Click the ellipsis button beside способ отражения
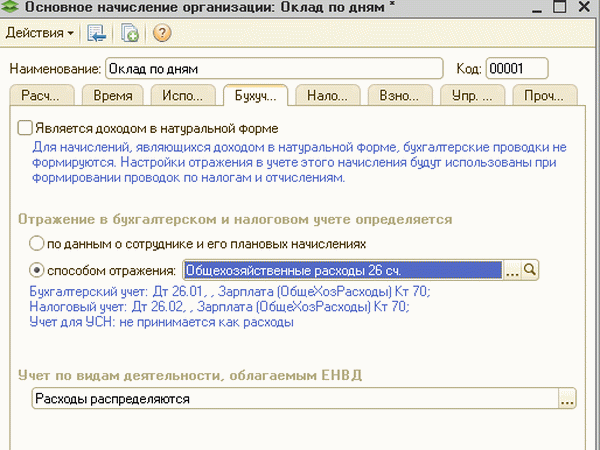This screenshot has width=600, height=450. pos(512,269)
